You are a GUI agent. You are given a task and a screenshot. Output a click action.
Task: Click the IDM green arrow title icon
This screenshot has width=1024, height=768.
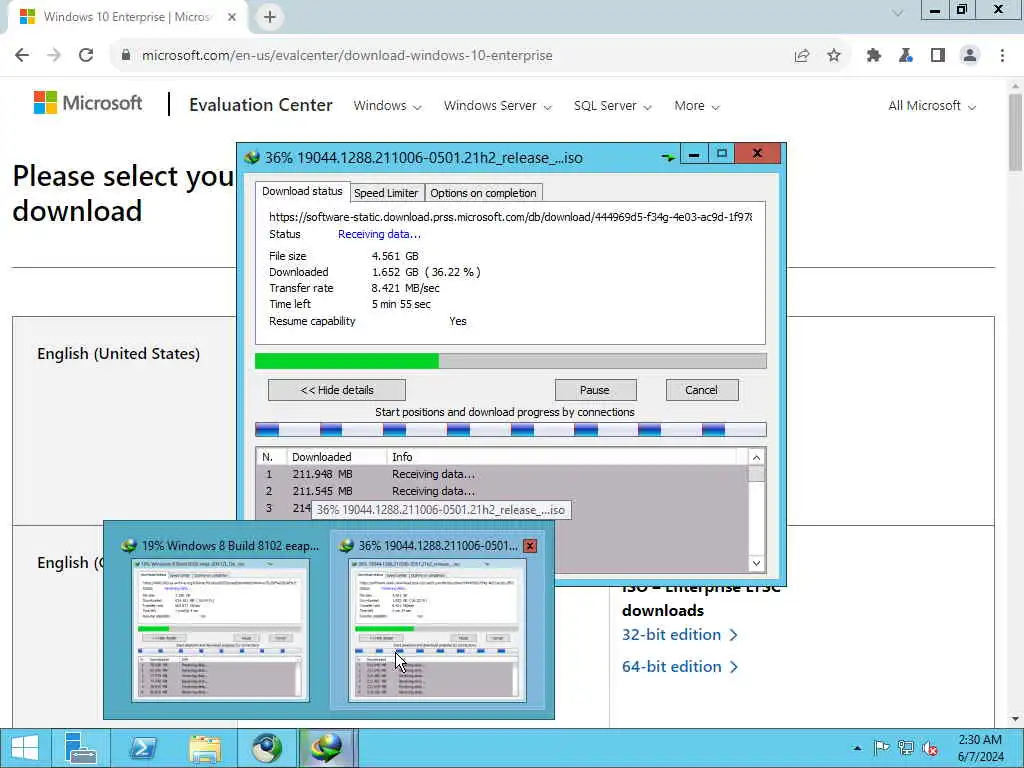tap(667, 157)
